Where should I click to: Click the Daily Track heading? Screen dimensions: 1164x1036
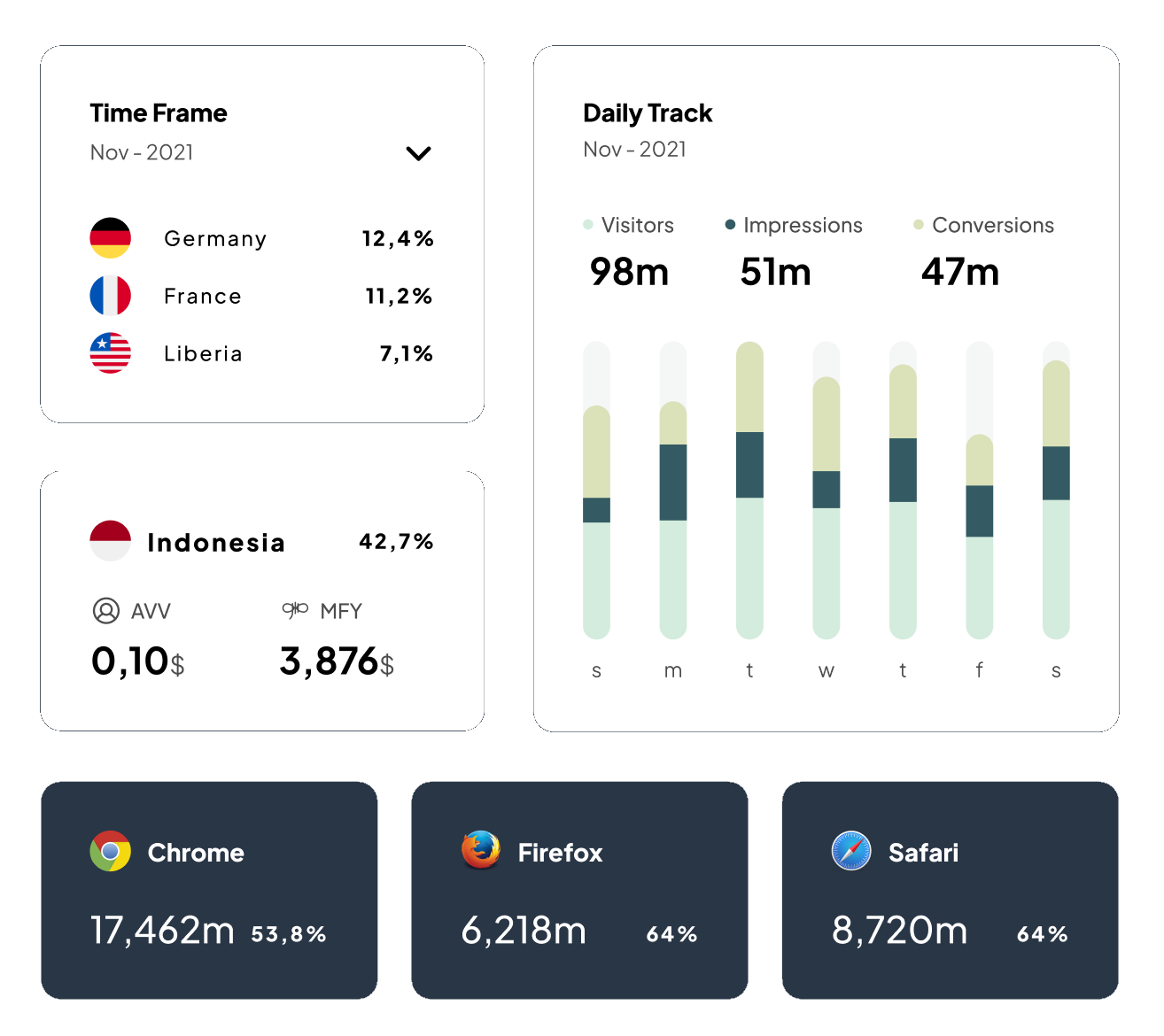[x=648, y=113]
